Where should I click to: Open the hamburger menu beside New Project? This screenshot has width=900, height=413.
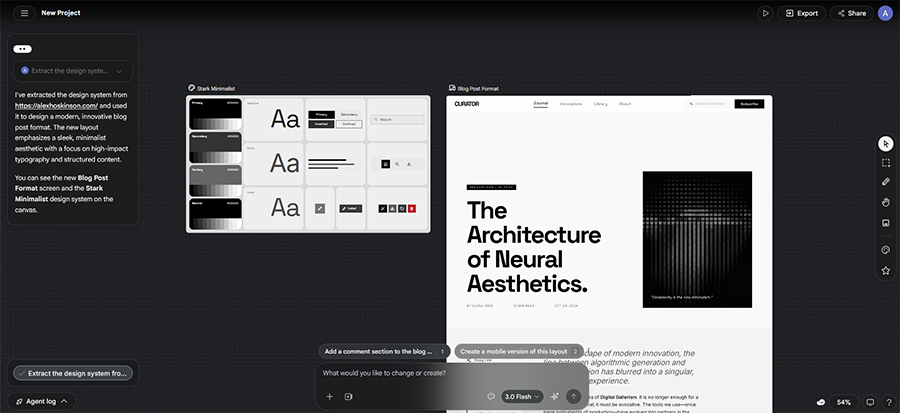coord(24,13)
